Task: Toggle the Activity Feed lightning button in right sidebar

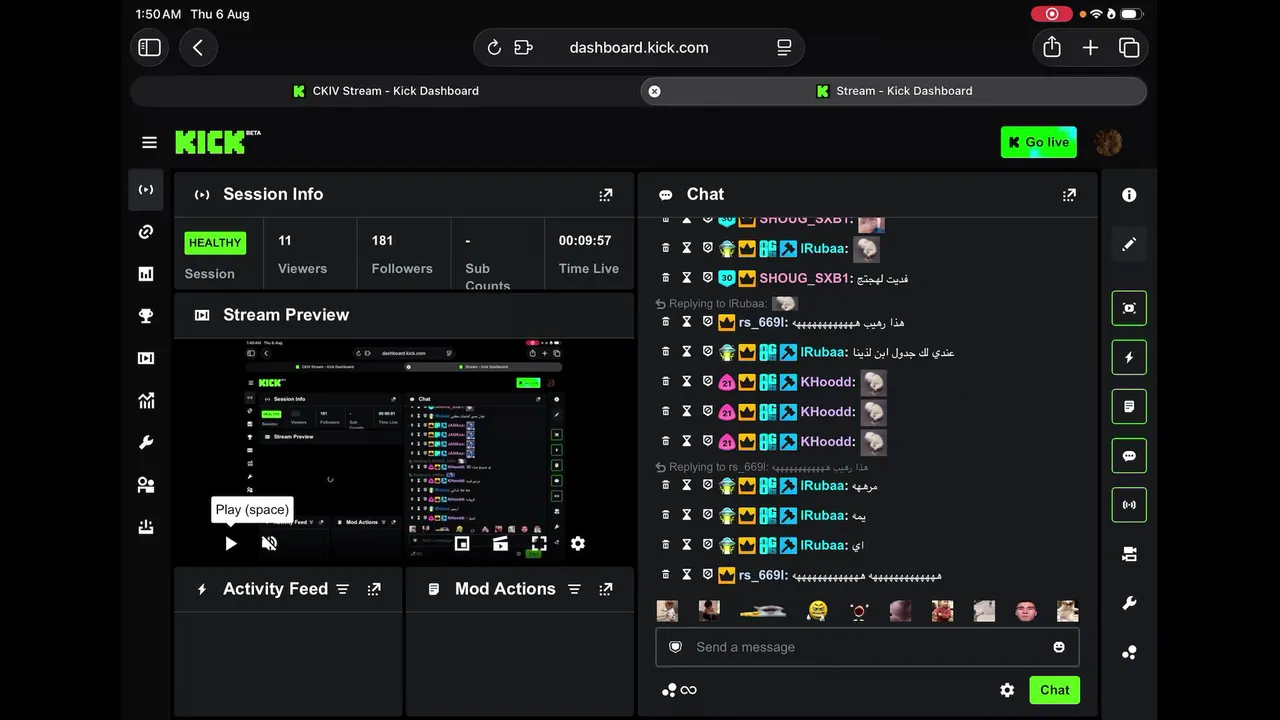Action: (1129, 357)
